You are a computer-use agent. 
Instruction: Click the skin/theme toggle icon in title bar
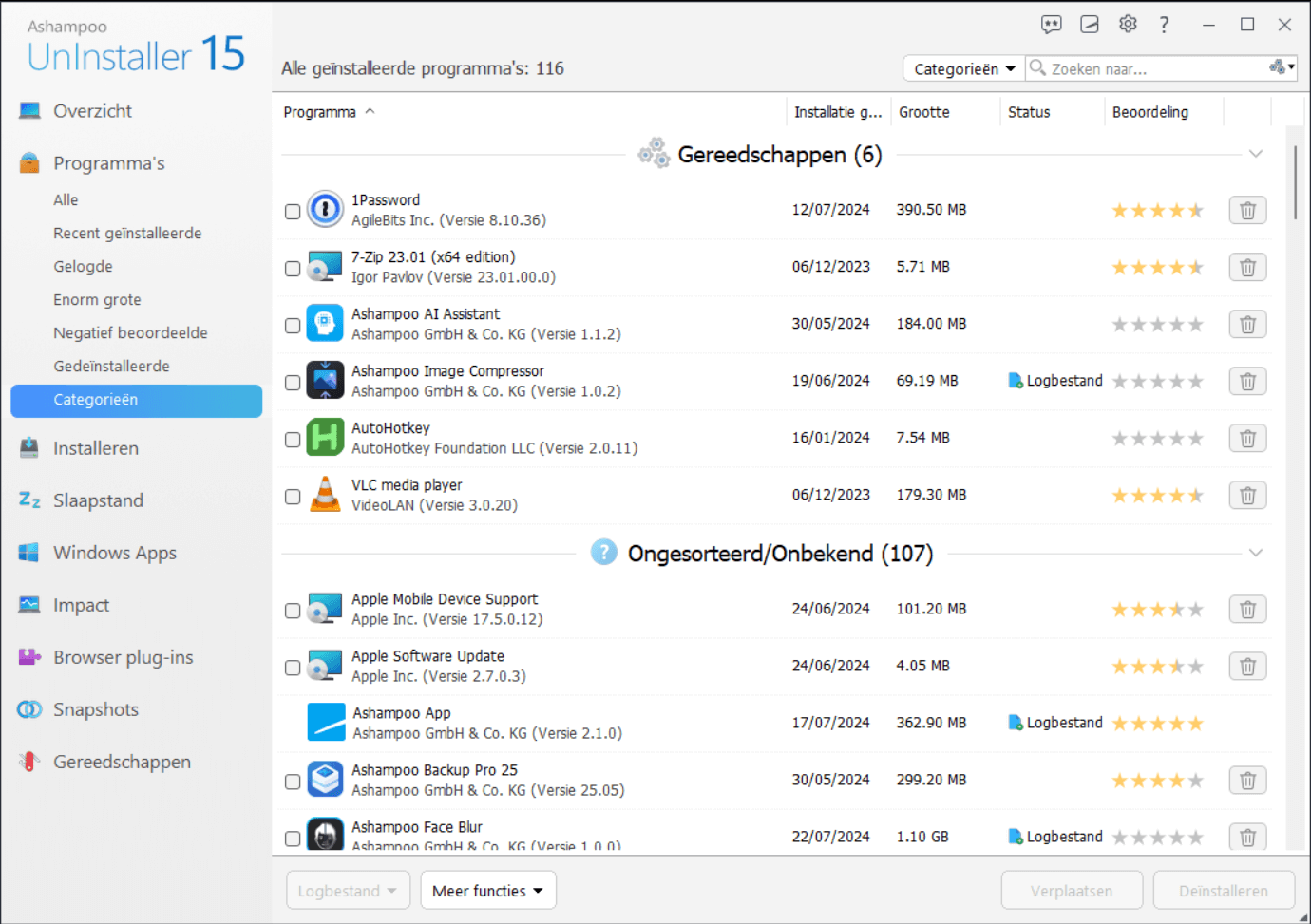click(x=1090, y=25)
